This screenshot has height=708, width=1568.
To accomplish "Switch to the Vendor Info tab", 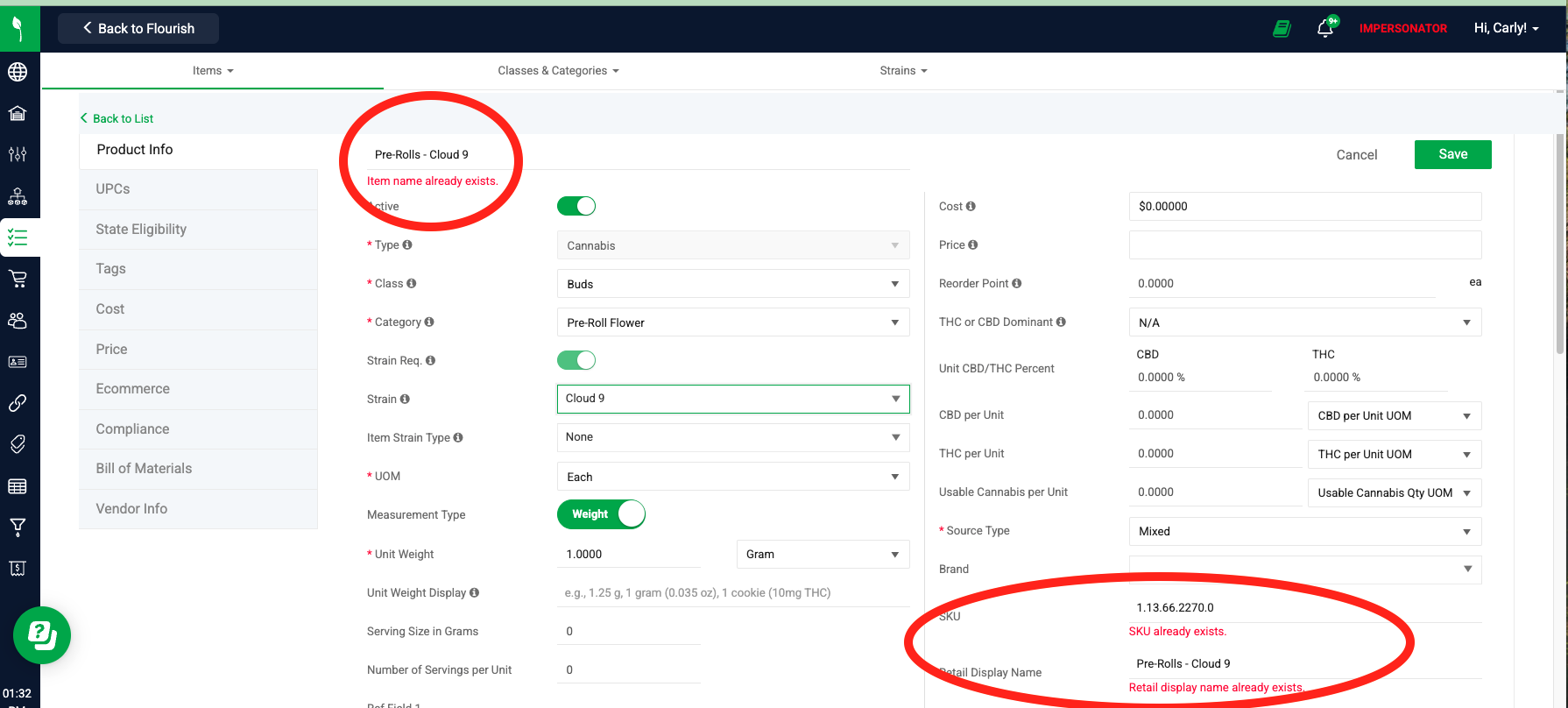I will [198, 509].
